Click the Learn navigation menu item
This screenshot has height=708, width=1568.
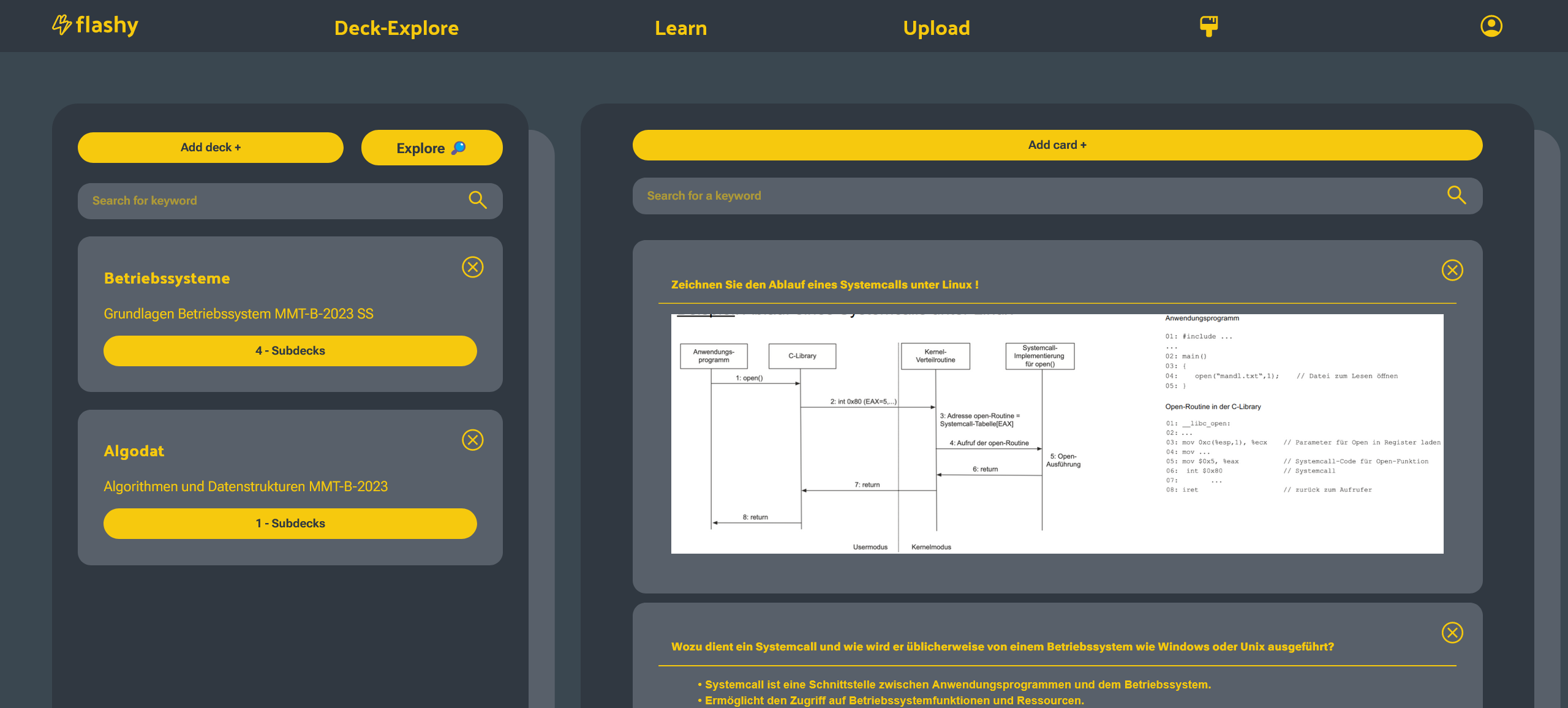680,27
